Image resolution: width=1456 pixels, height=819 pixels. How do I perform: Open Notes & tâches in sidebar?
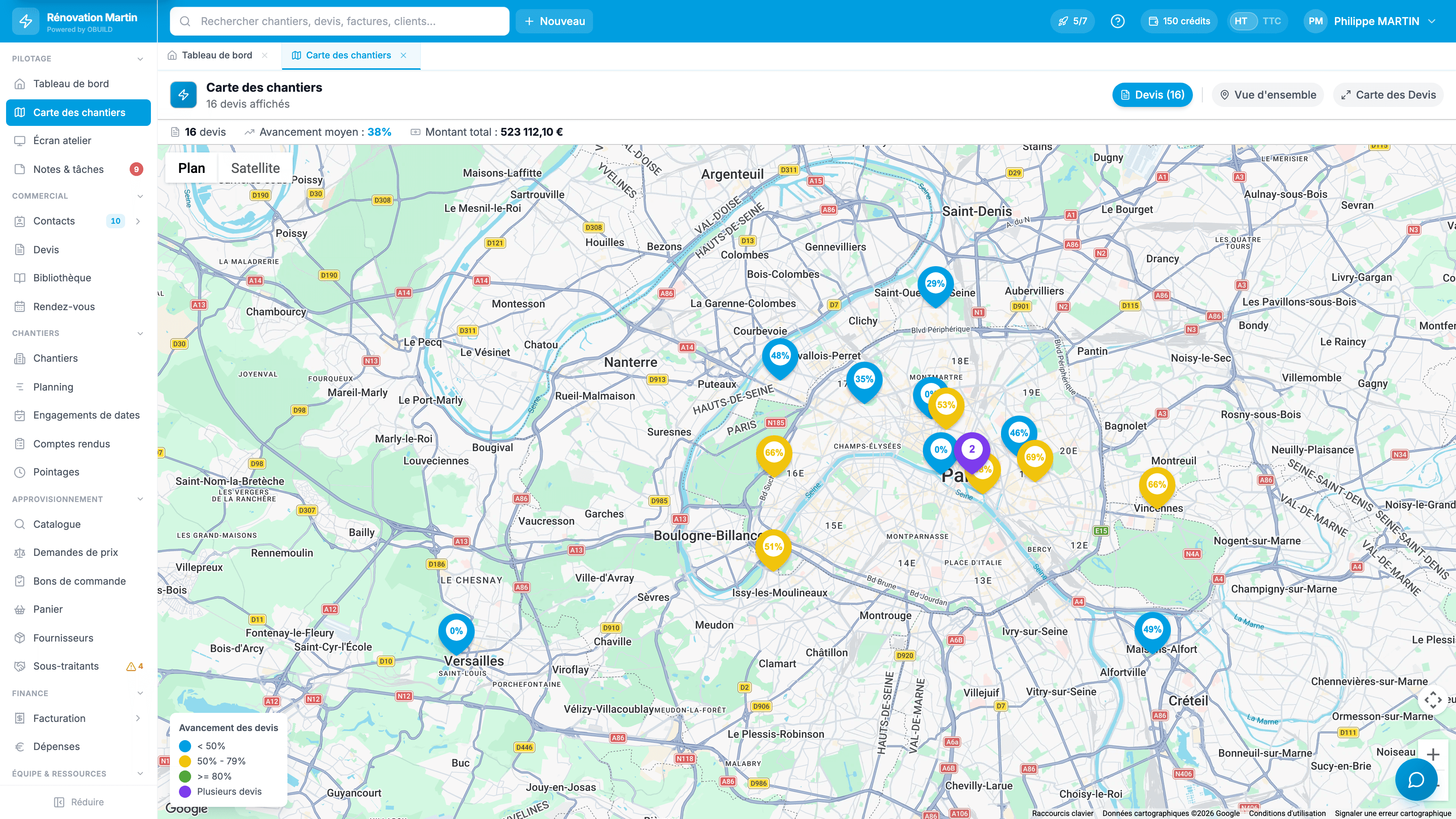[x=78, y=169]
